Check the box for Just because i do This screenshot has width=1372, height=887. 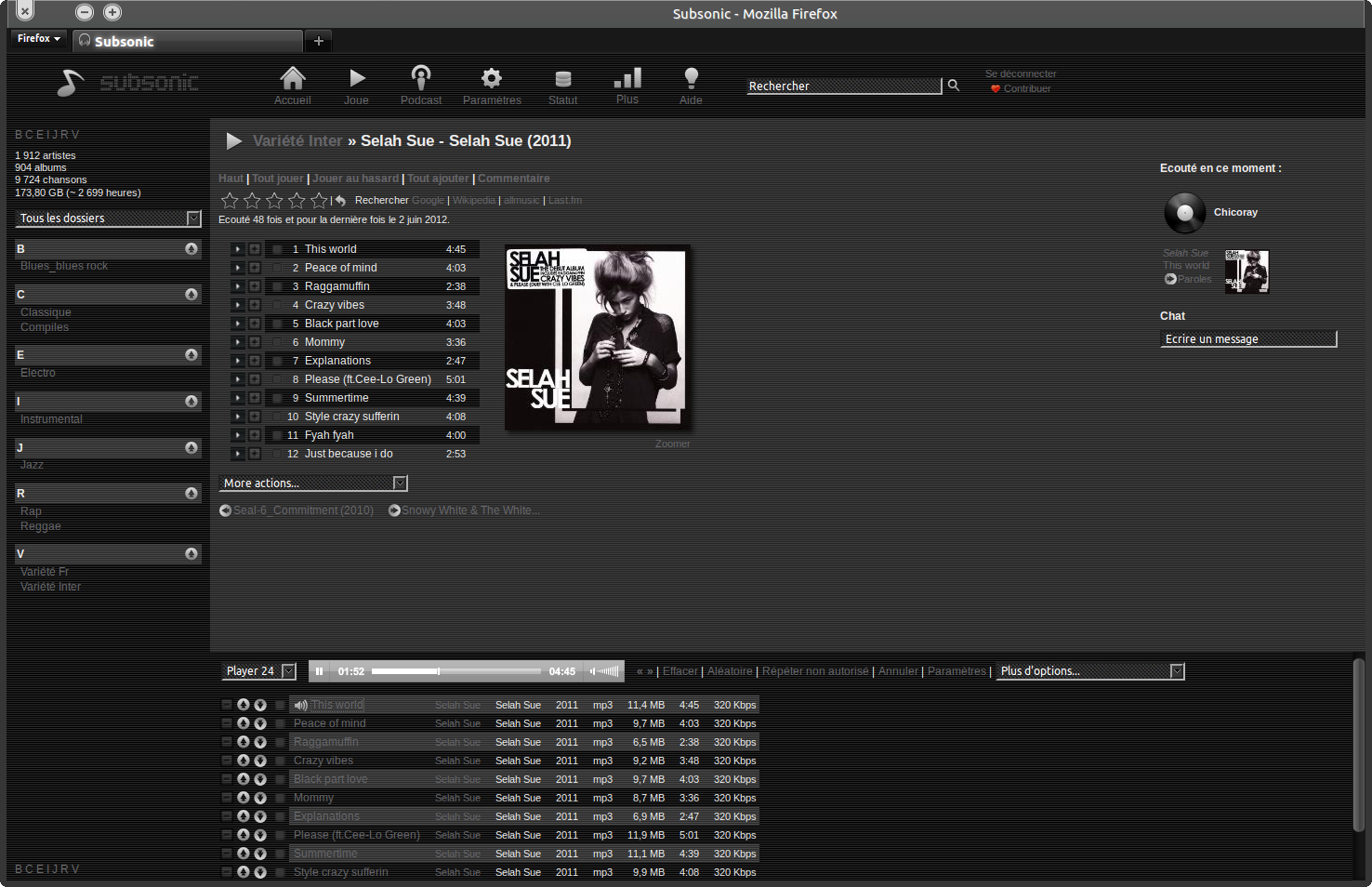point(277,454)
